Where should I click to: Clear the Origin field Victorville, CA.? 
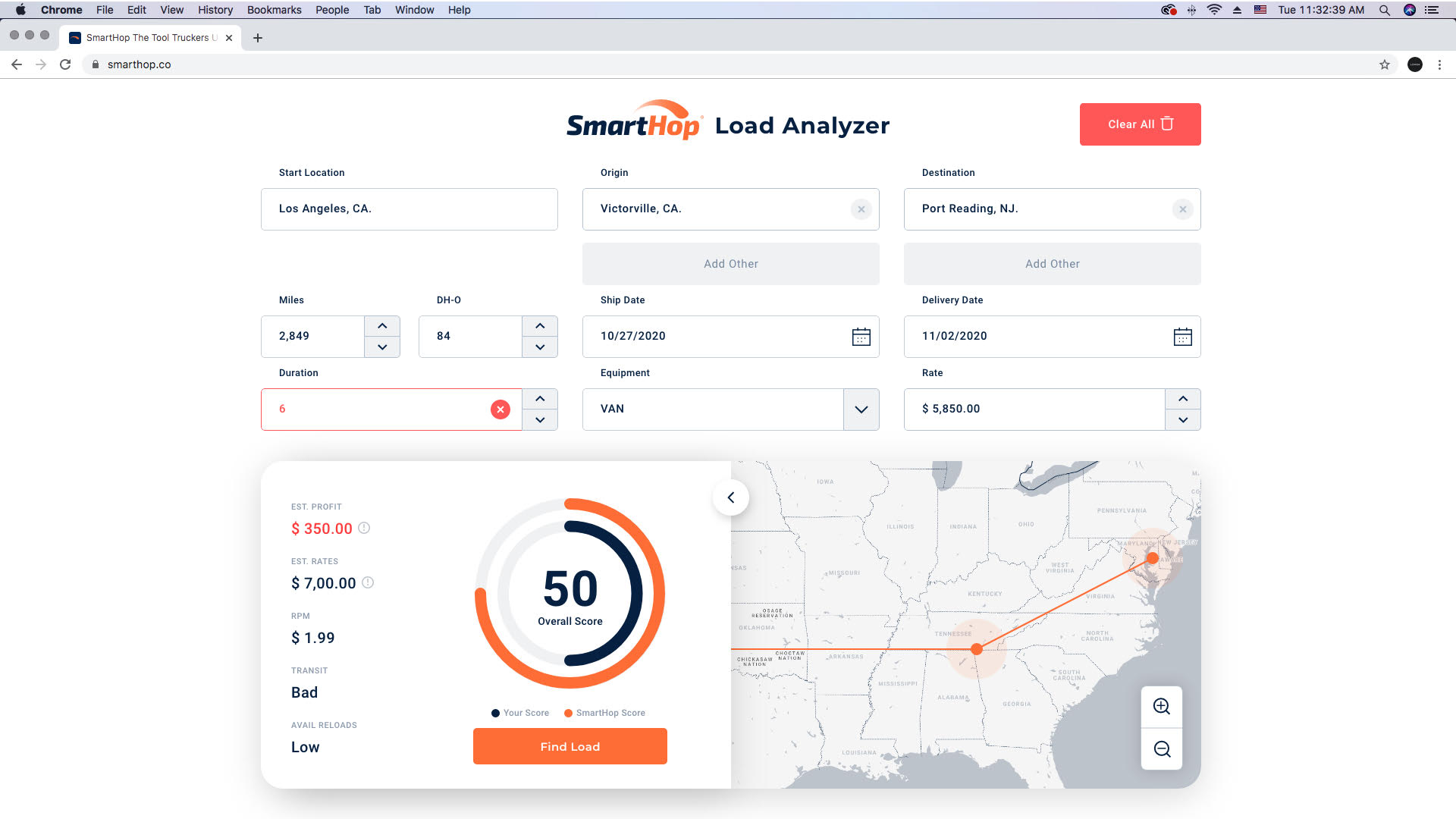861,209
